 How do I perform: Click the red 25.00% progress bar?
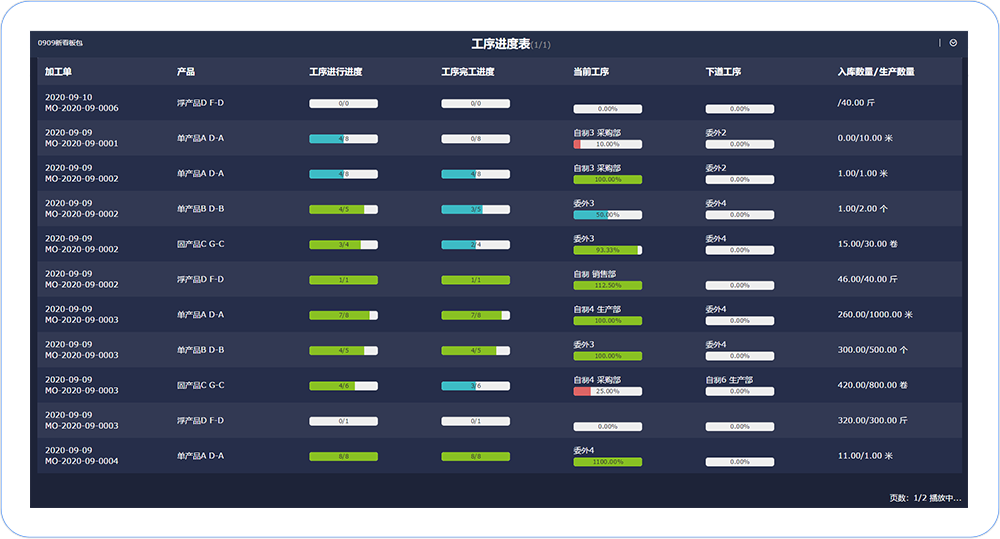(608, 391)
